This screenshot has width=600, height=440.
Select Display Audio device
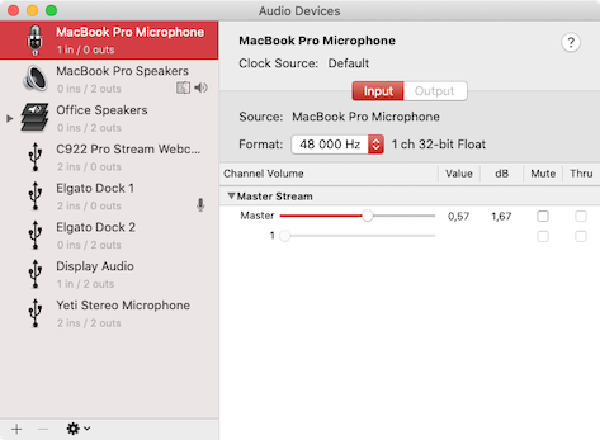109,274
